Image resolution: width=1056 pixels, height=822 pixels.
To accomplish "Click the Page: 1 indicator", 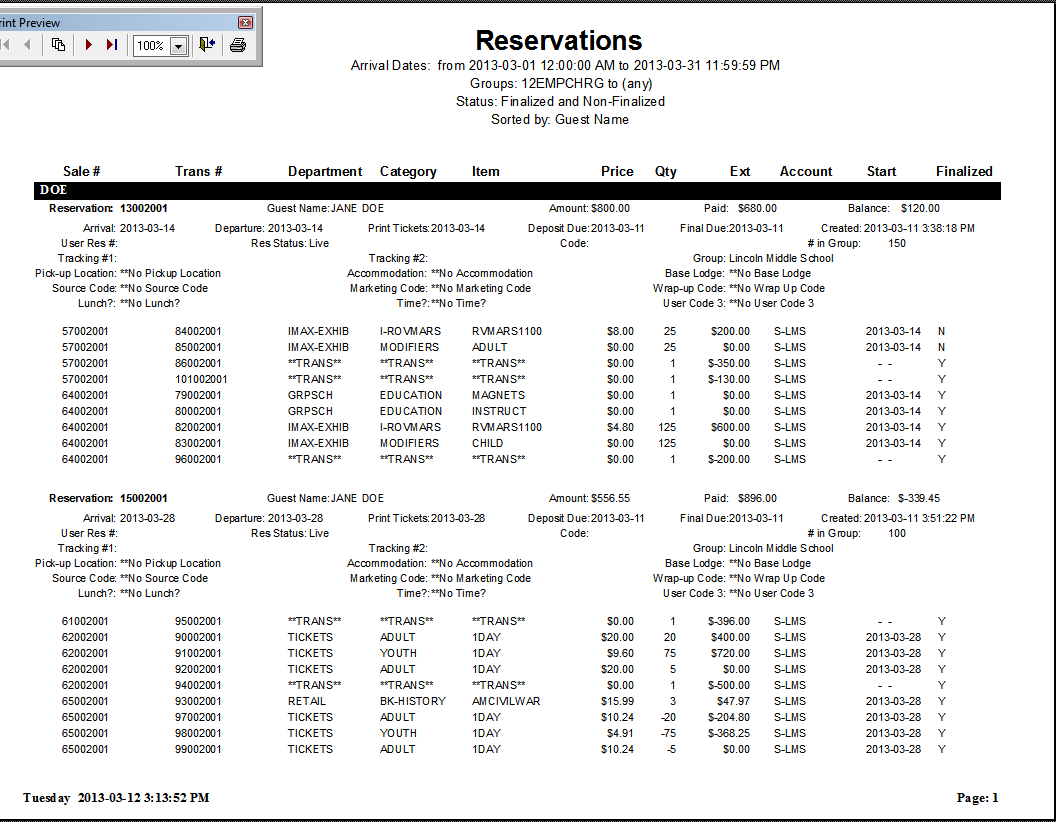I will point(976,797).
